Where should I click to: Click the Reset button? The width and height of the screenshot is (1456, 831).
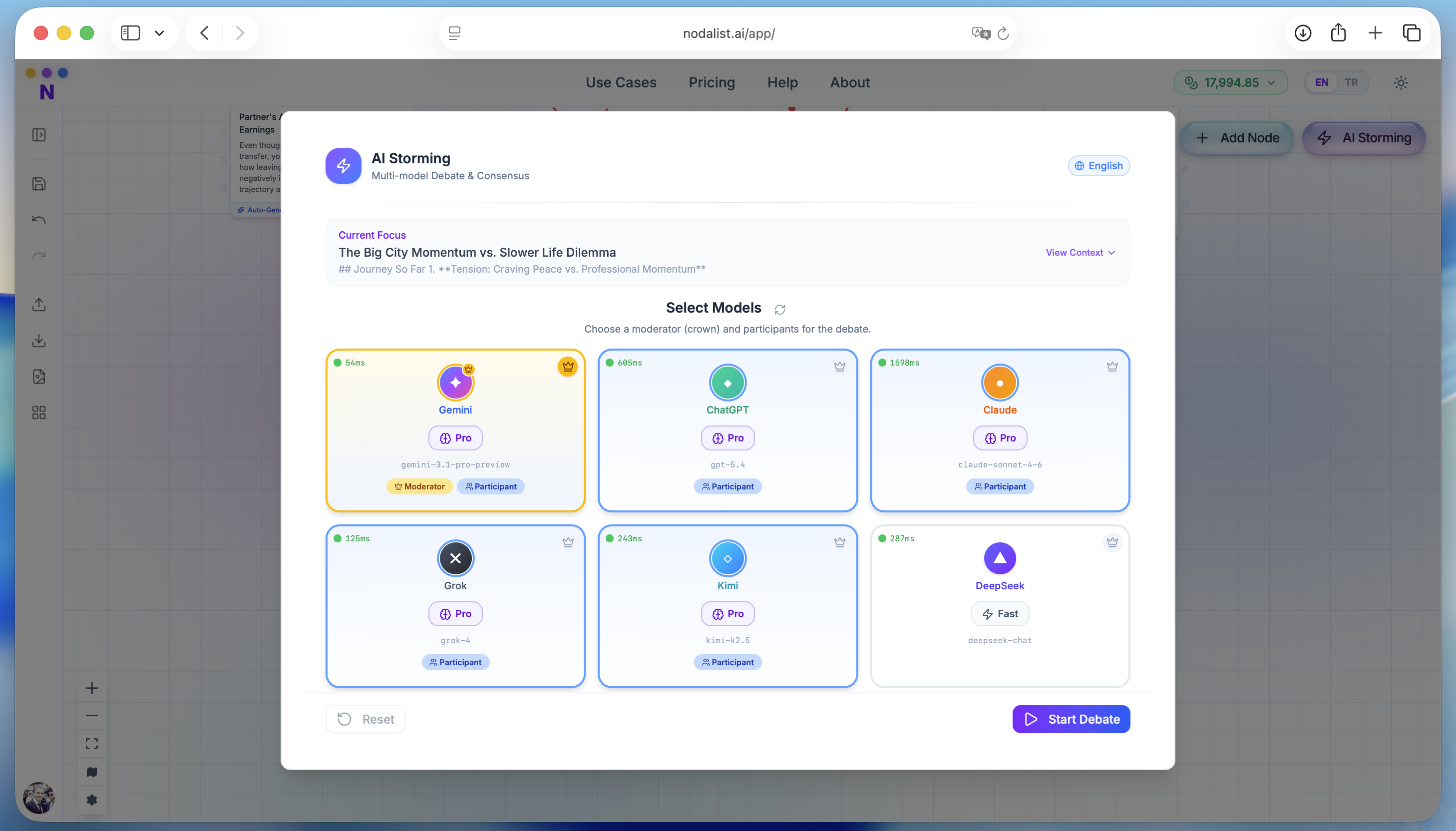[365, 719]
